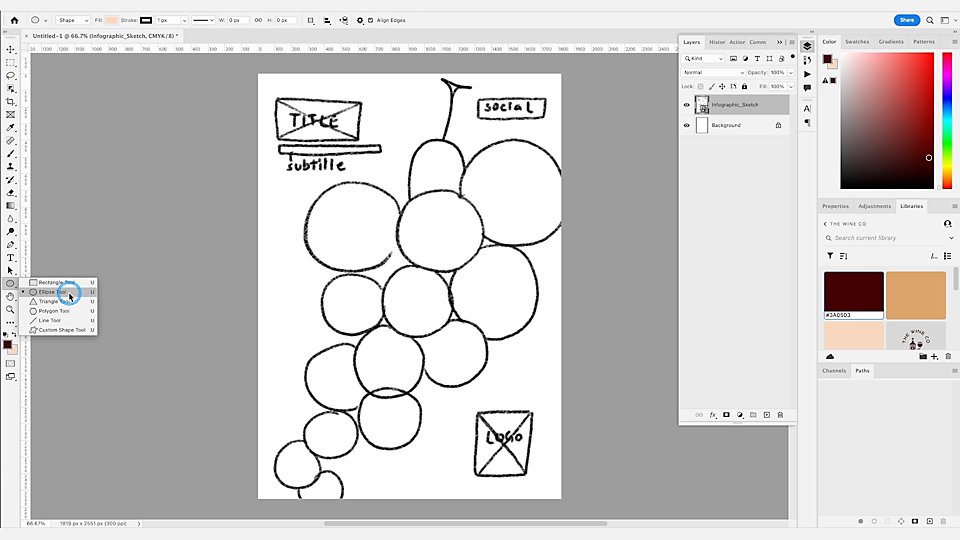Go back from THE WINE CO library
Viewport: 960px width, 540px height.
825,224
